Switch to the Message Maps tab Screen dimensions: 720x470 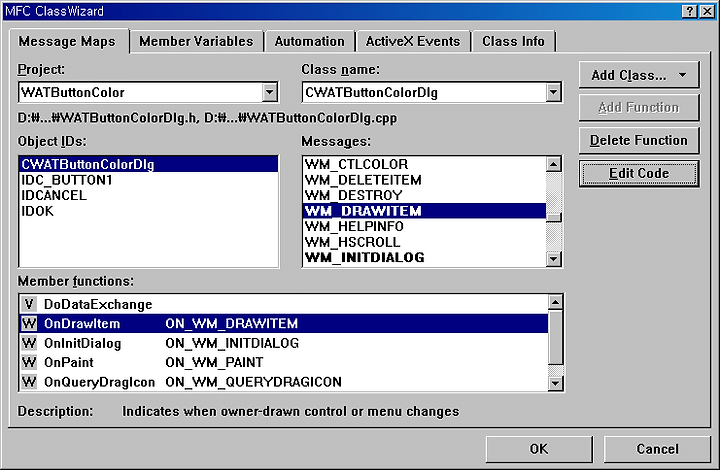pos(68,41)
